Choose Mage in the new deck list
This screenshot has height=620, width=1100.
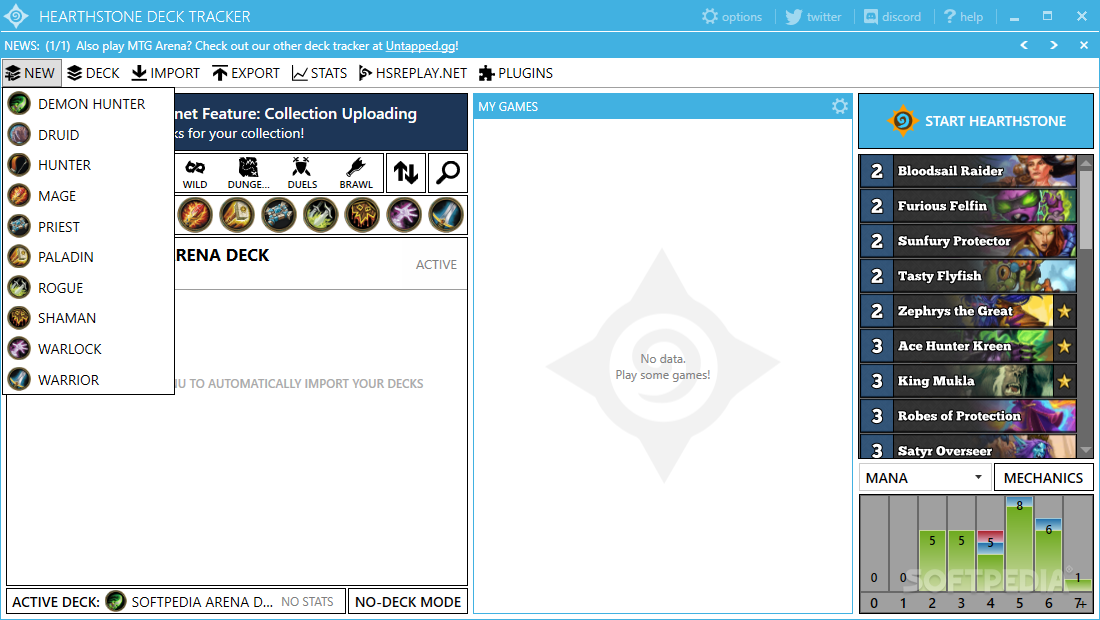click(88, 196)
